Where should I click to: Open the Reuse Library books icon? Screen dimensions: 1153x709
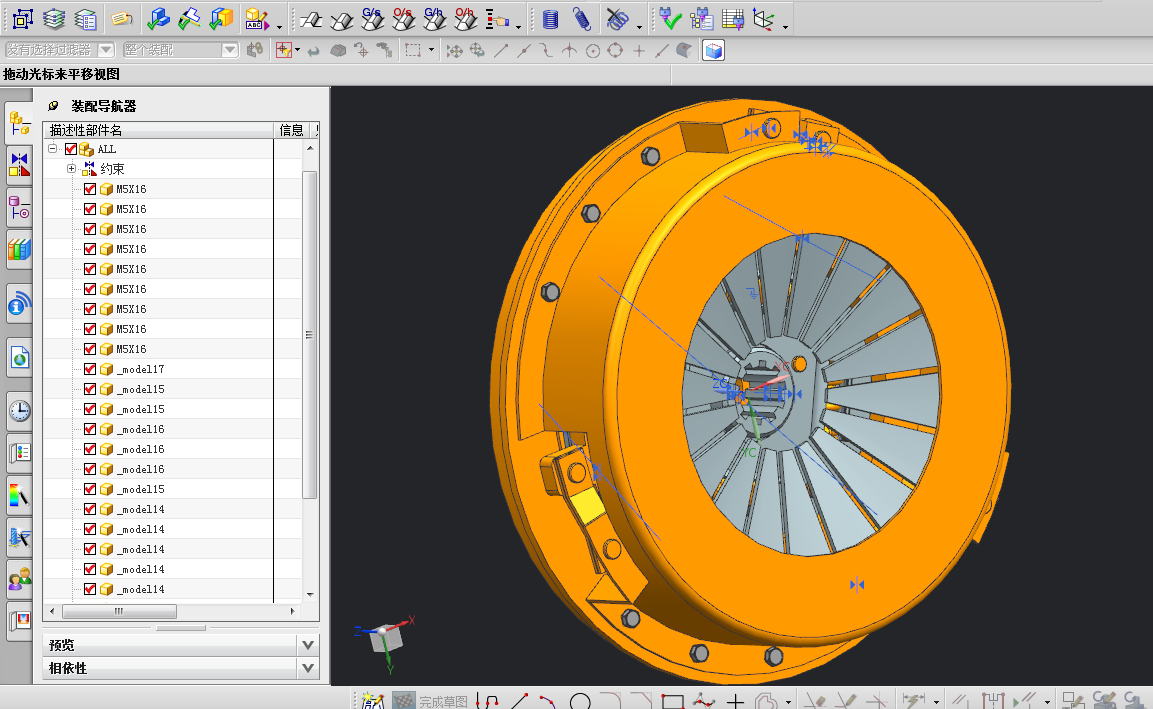tap(19, 248)
